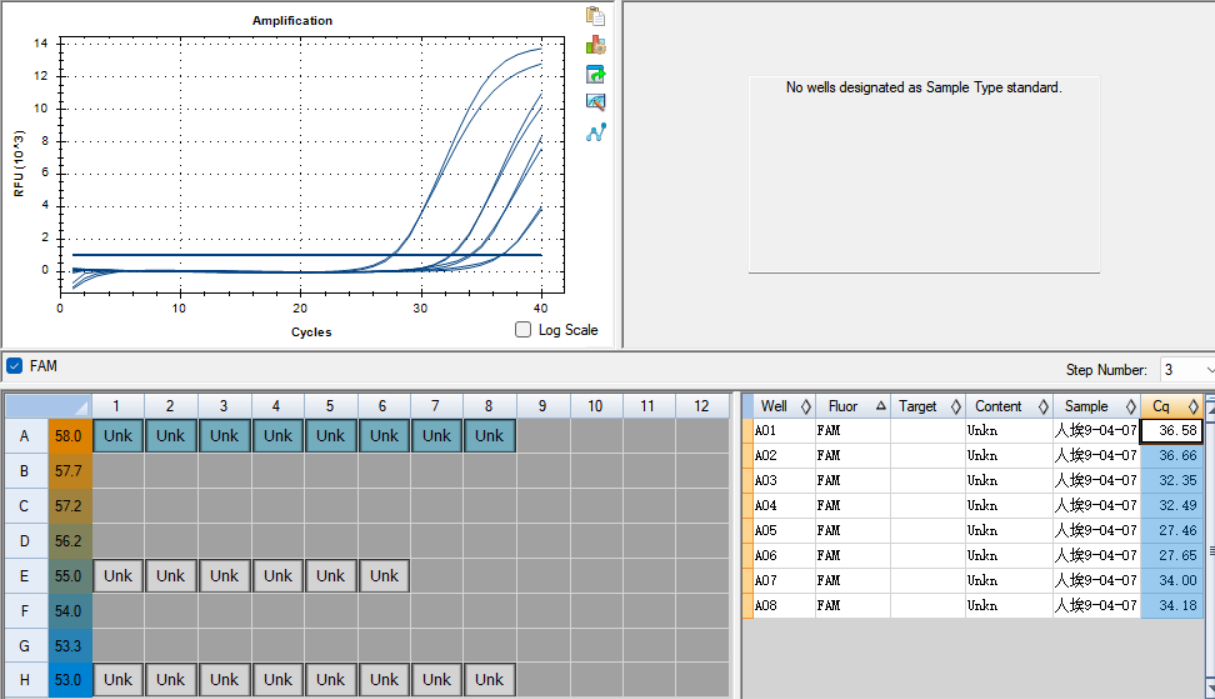Viewport: 1215px width, 699px height.
Task: Sort the table by Cq column header
Action: (1172, 406)
